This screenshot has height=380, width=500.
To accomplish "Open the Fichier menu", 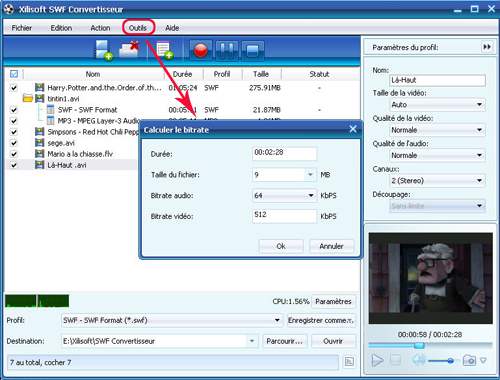I will tap(22, 28).
